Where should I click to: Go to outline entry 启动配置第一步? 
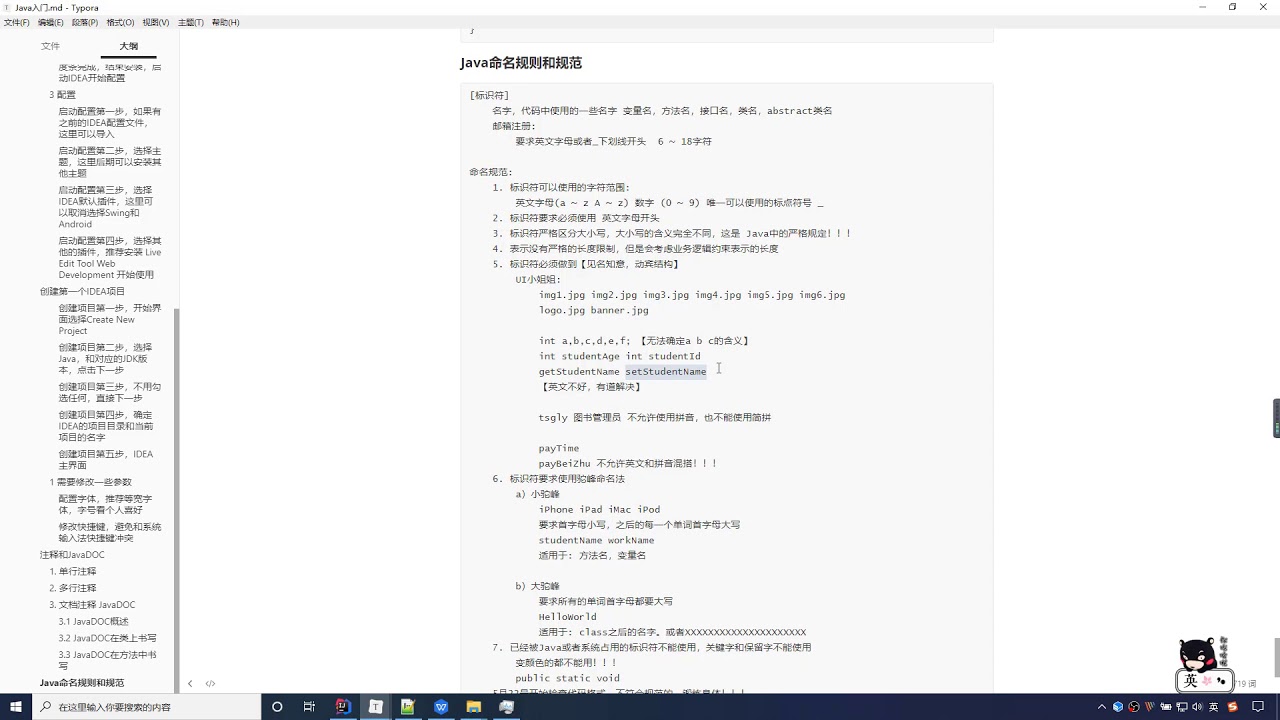coord(109,122)
